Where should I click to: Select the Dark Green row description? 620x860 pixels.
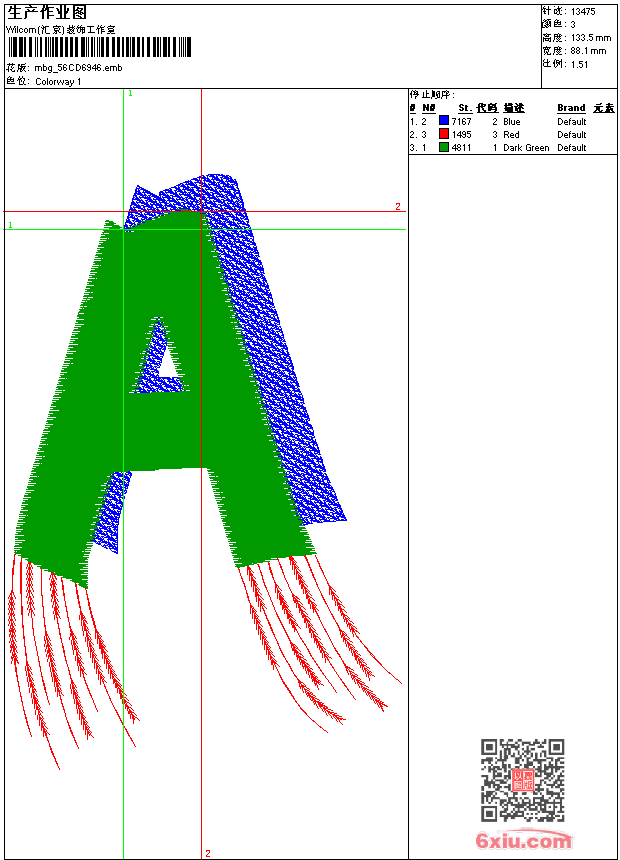(x=525, y=147)
